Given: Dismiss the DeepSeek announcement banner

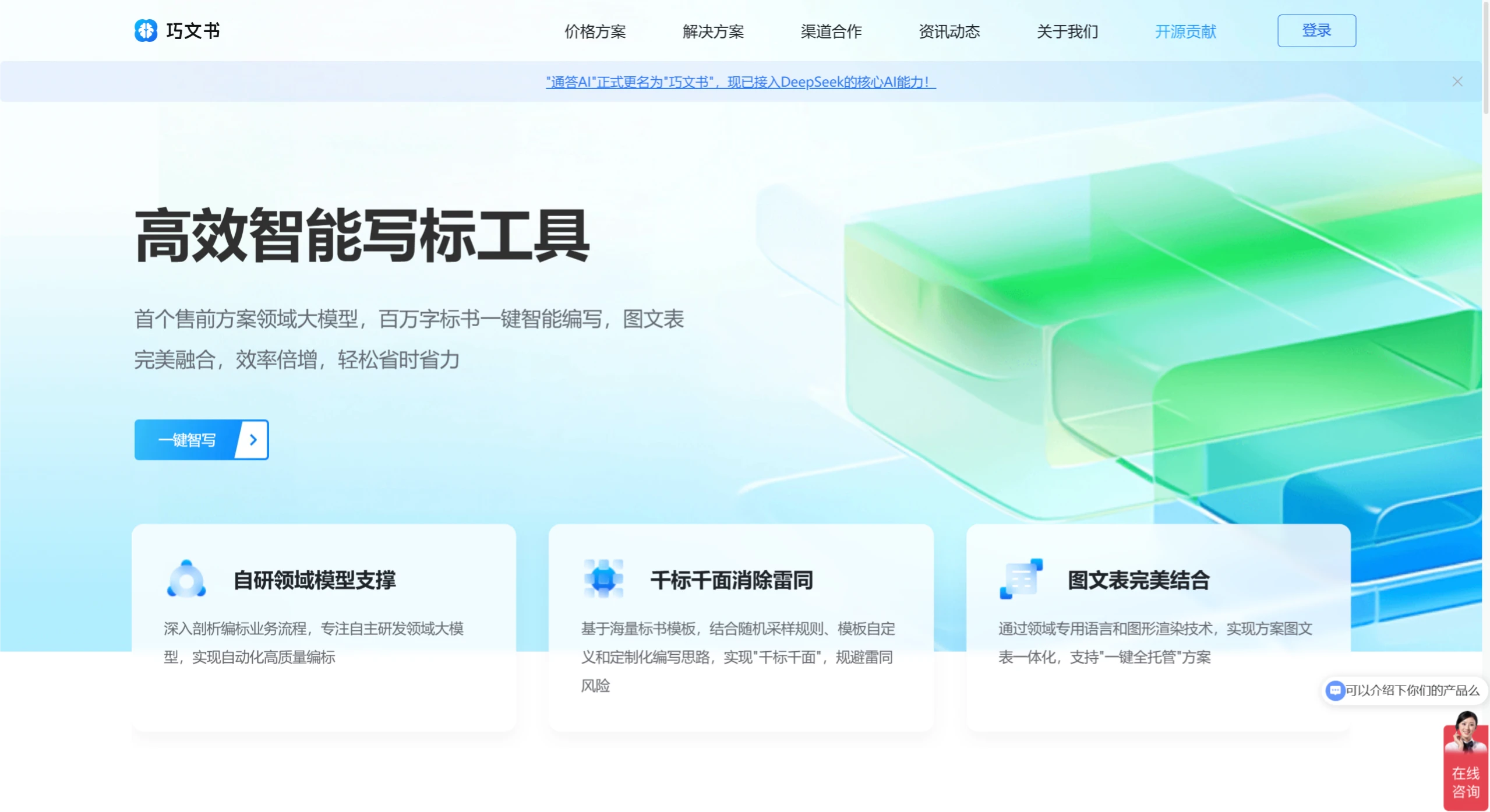Looking at the screenshot, I should 1458,81.
